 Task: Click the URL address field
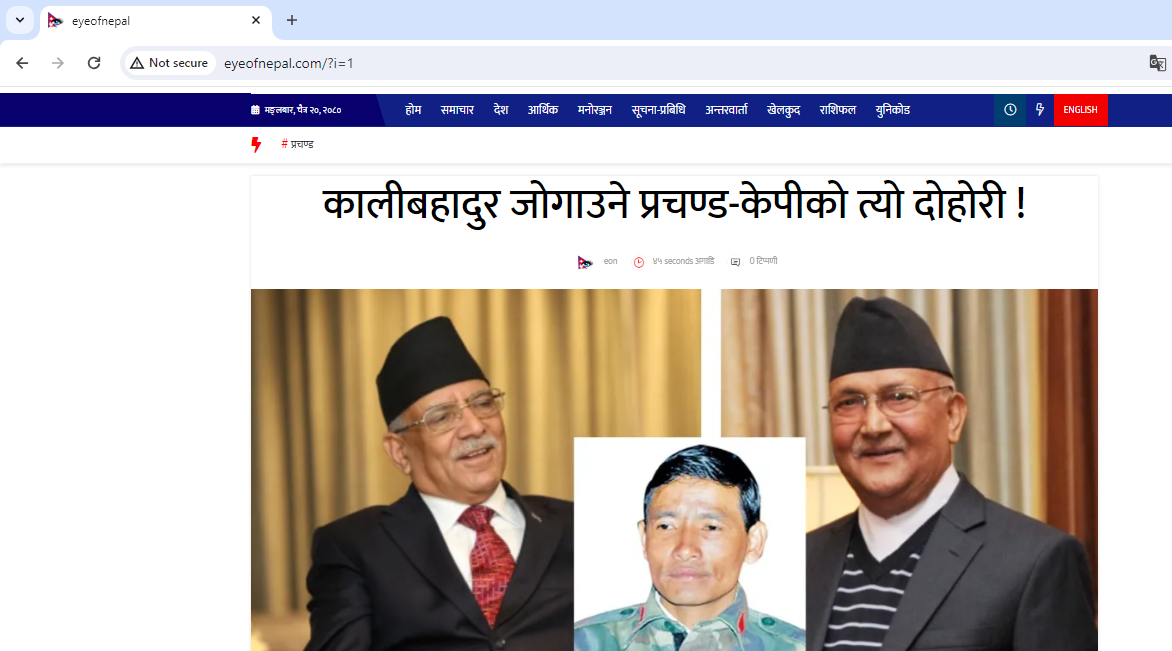click(673, 63)
